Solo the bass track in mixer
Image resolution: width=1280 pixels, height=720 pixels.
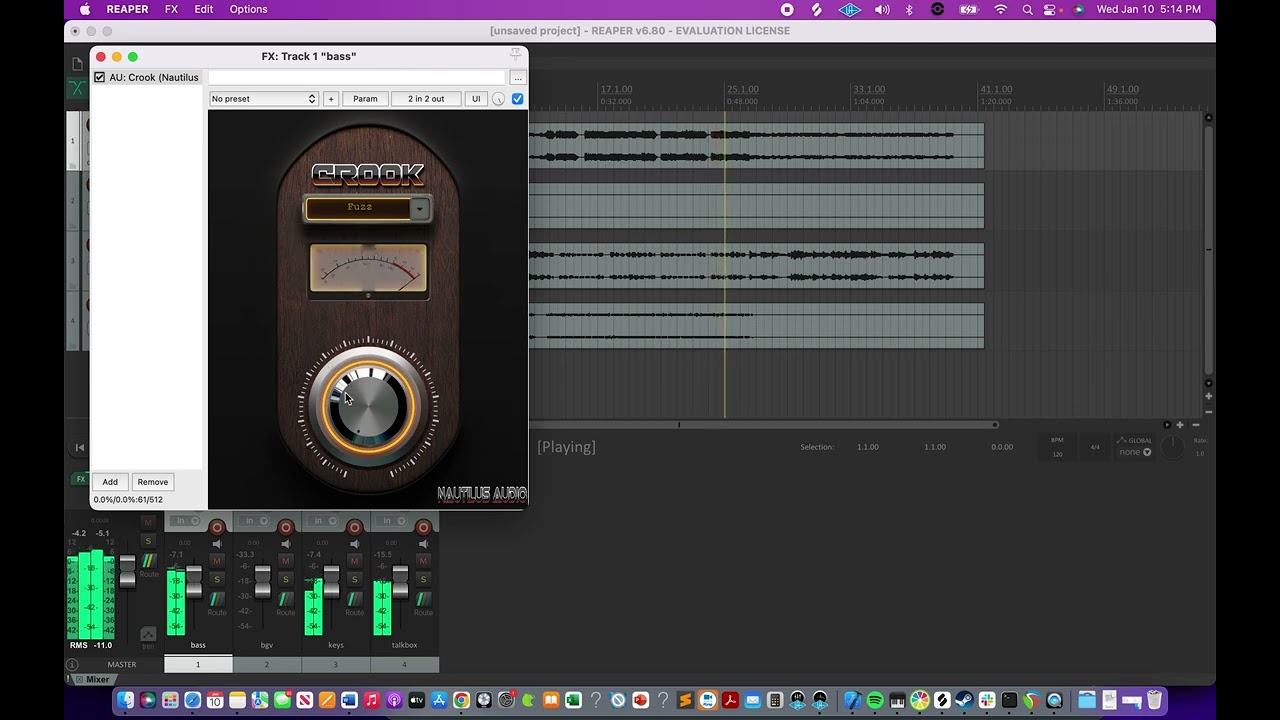217,579
